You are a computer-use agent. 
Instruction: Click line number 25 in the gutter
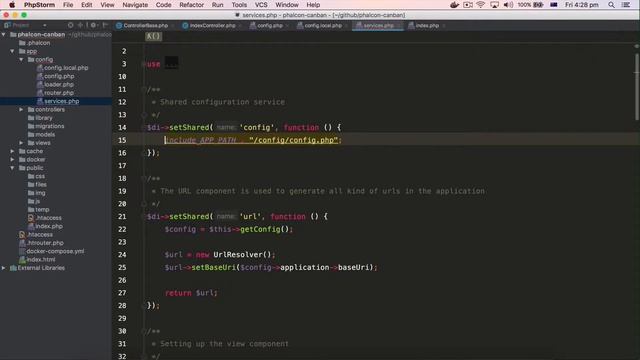(x=122, y=267)
